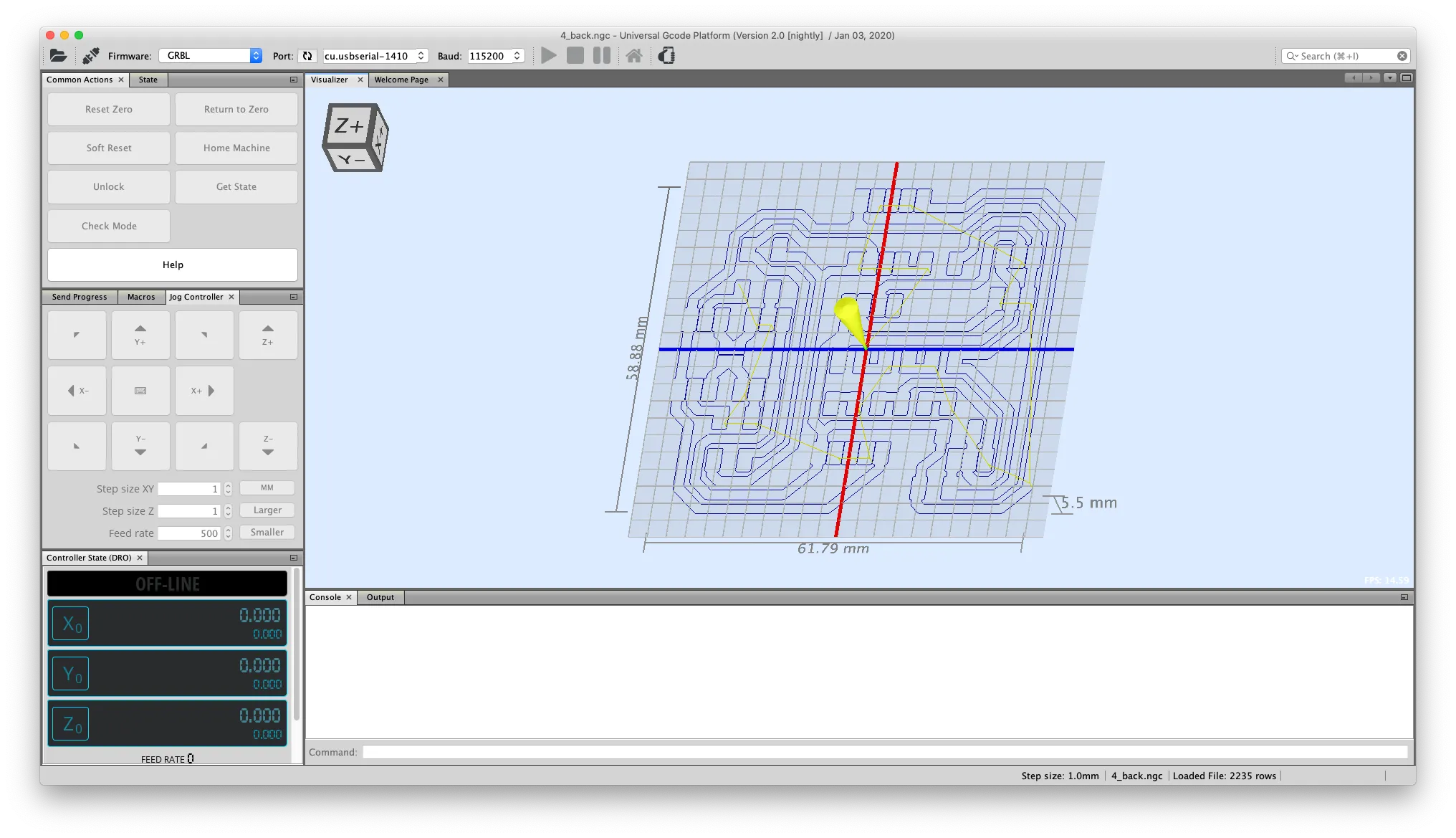Viewport: 1456px width, 838px height.
Task: Jog Y+ with the up arrow
Action: tap(140, 335)
